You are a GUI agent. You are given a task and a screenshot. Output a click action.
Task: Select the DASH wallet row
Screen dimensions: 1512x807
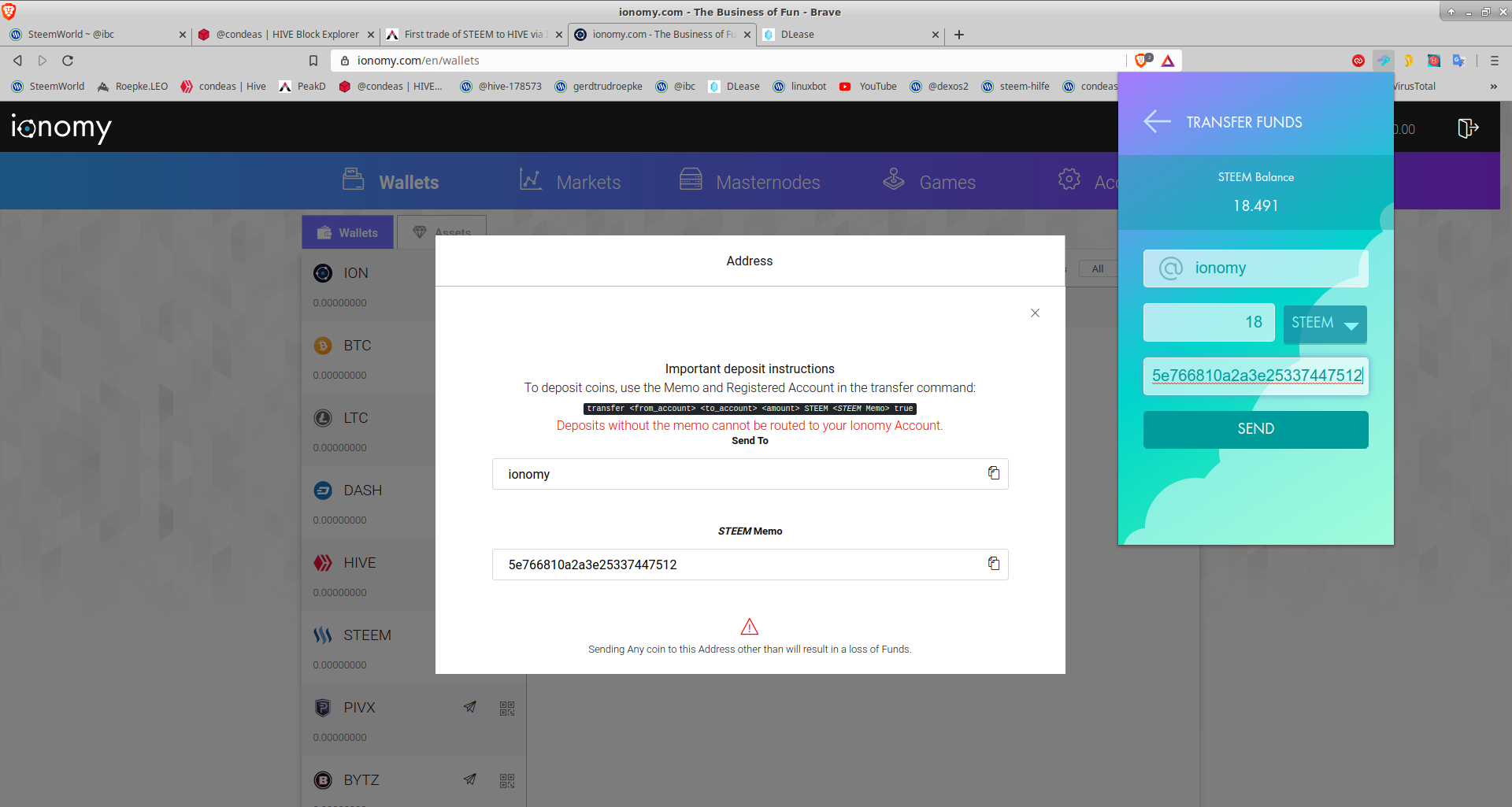369,503
